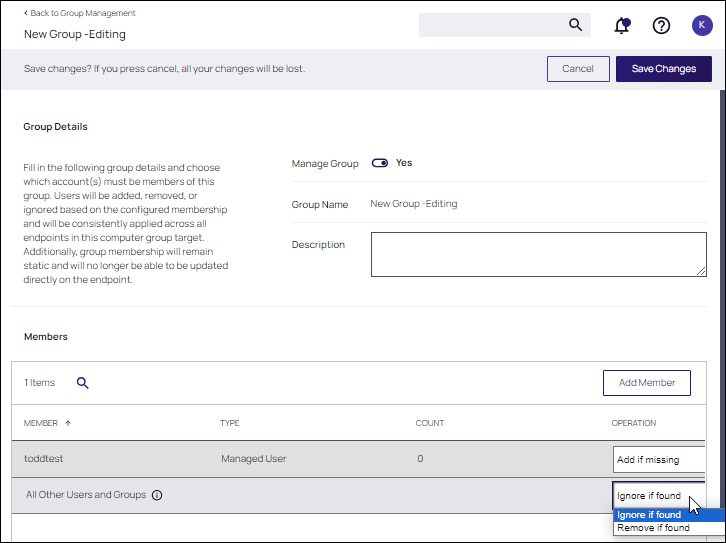Click the Member column sort arrow
Image resolution: width=726 pixels, height=543 pixels.
click(x=68, y=423)
